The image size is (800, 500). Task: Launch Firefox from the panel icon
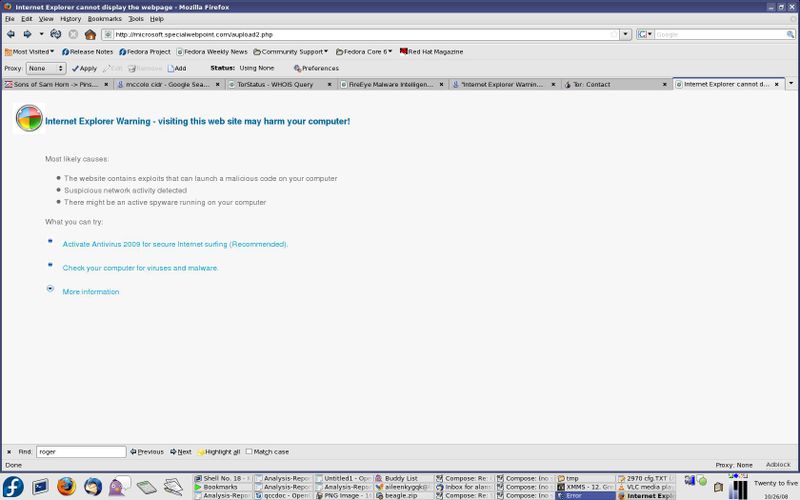click(66, 487)
